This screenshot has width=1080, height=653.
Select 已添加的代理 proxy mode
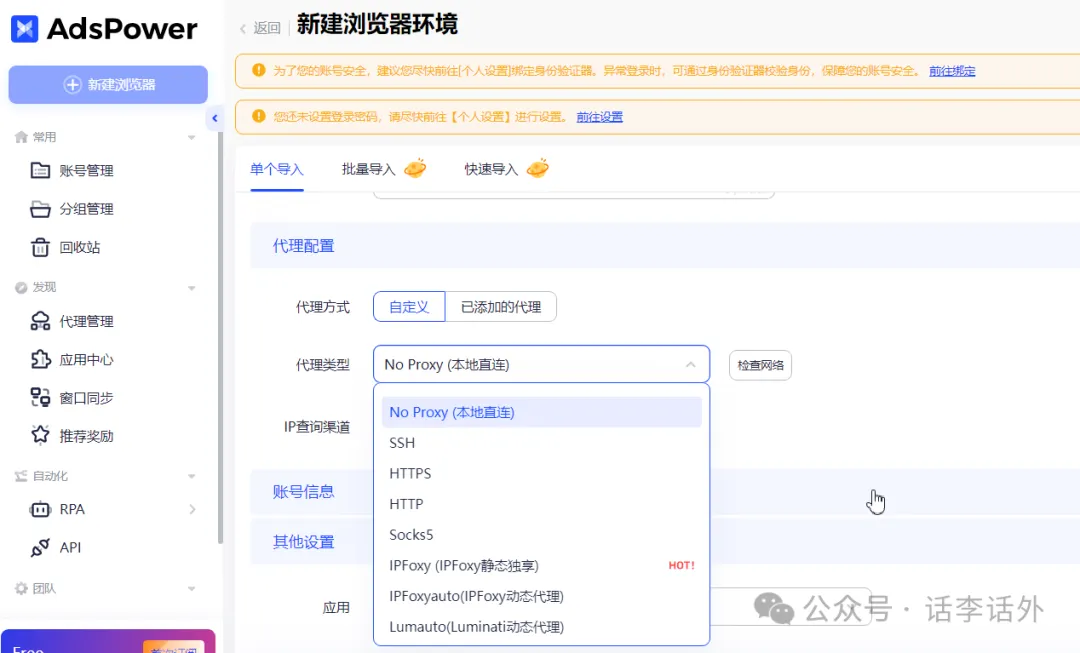501,307
